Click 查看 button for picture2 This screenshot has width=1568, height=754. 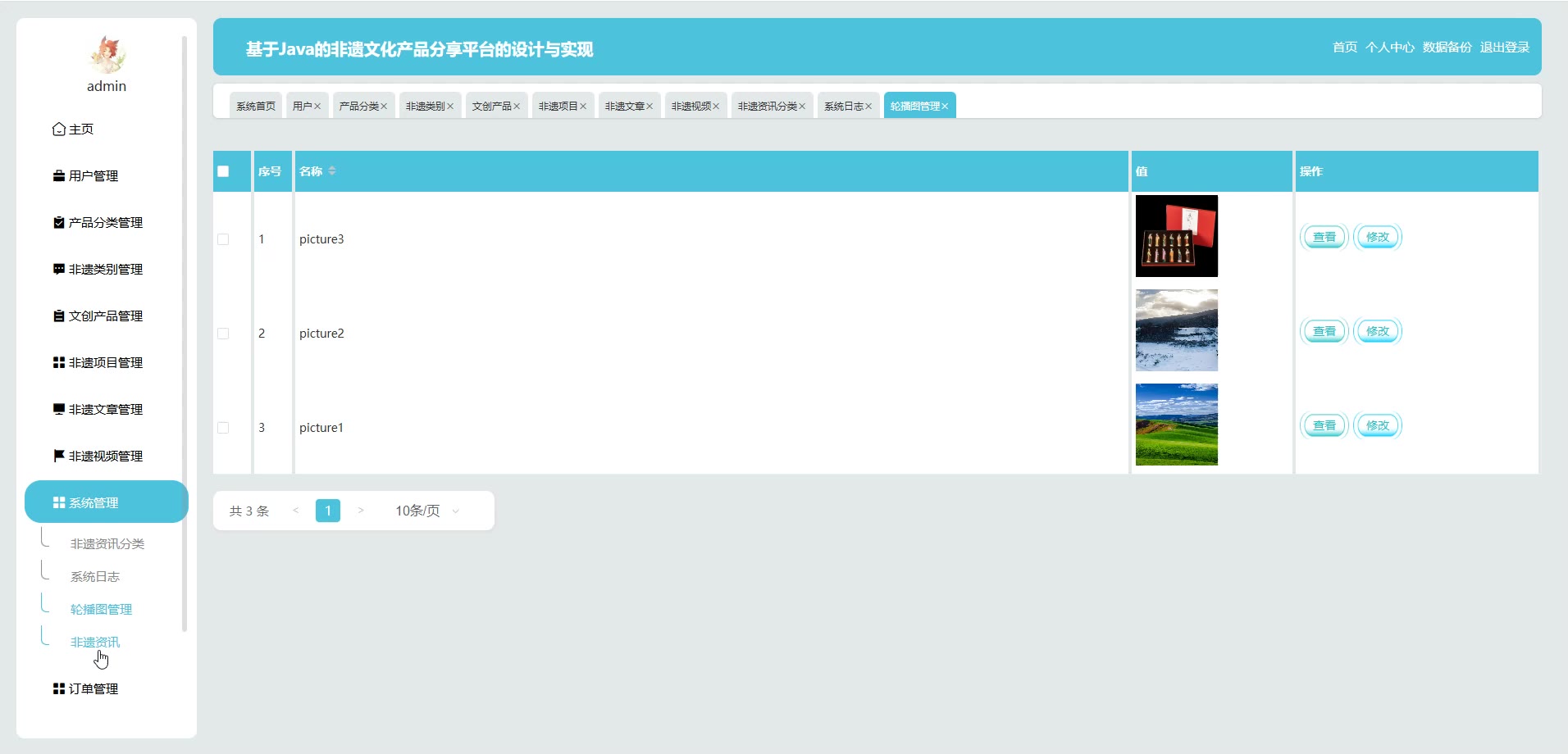point(1324,331)
